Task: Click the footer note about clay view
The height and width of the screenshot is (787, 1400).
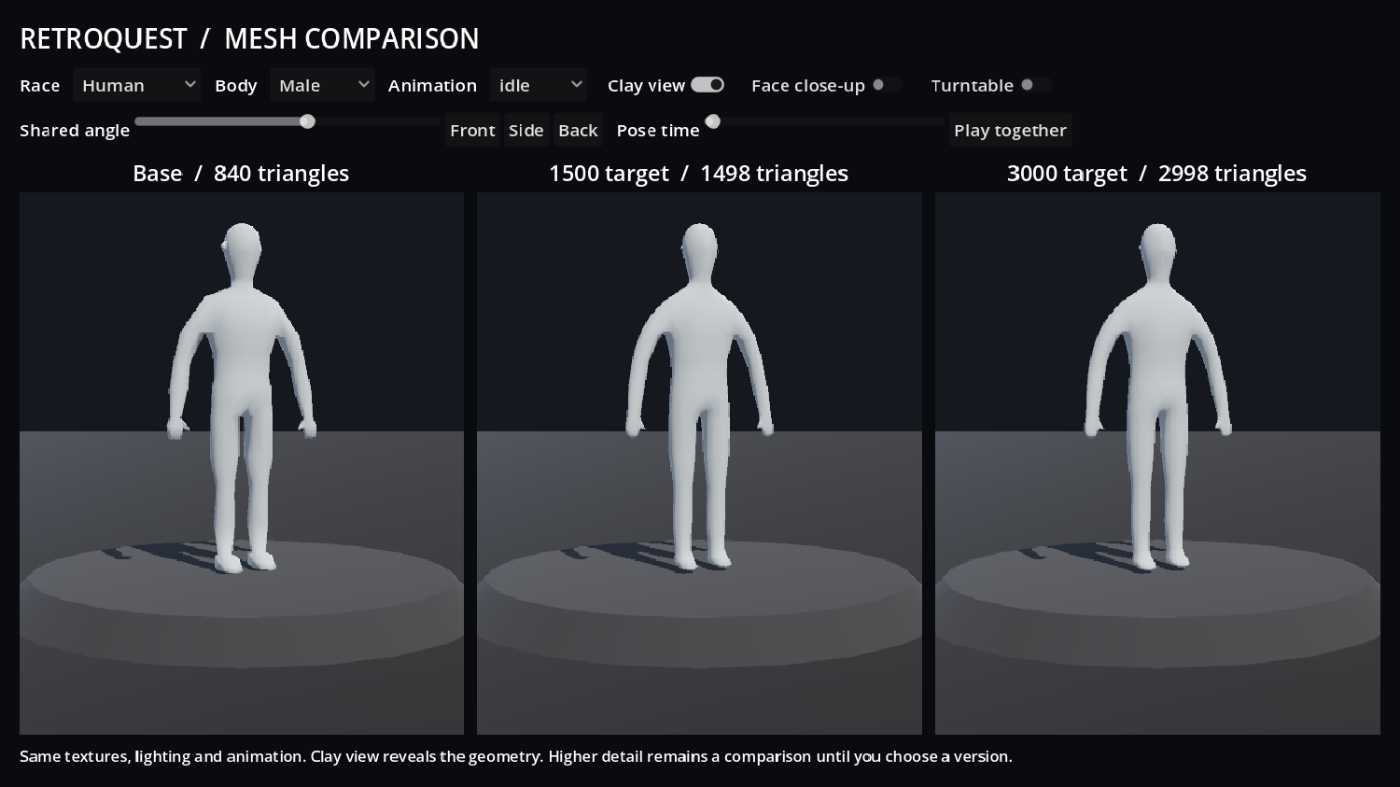Action: pyautogui.click(x=516, y=756)
